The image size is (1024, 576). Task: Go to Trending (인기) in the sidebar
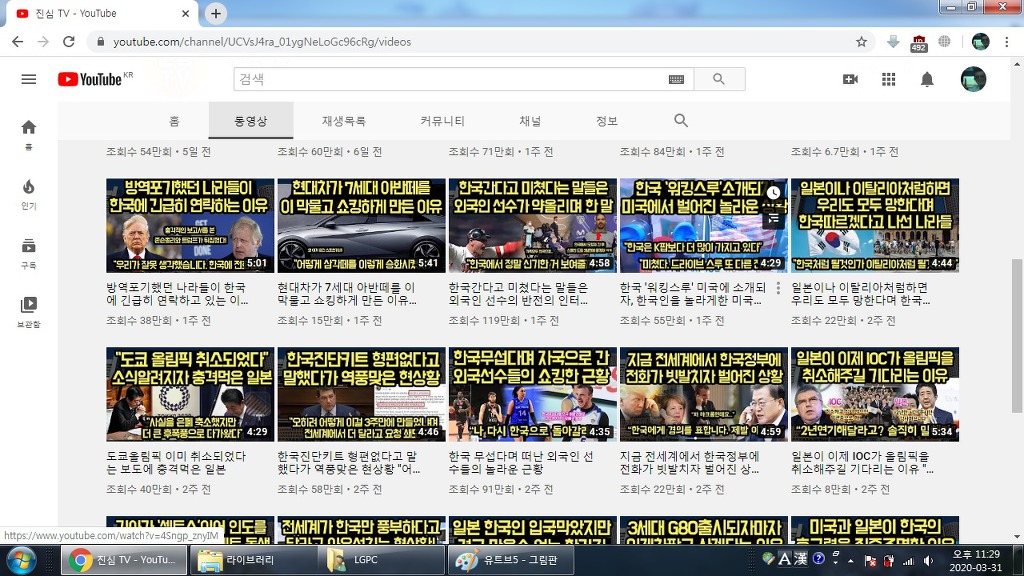click(28, 193)
